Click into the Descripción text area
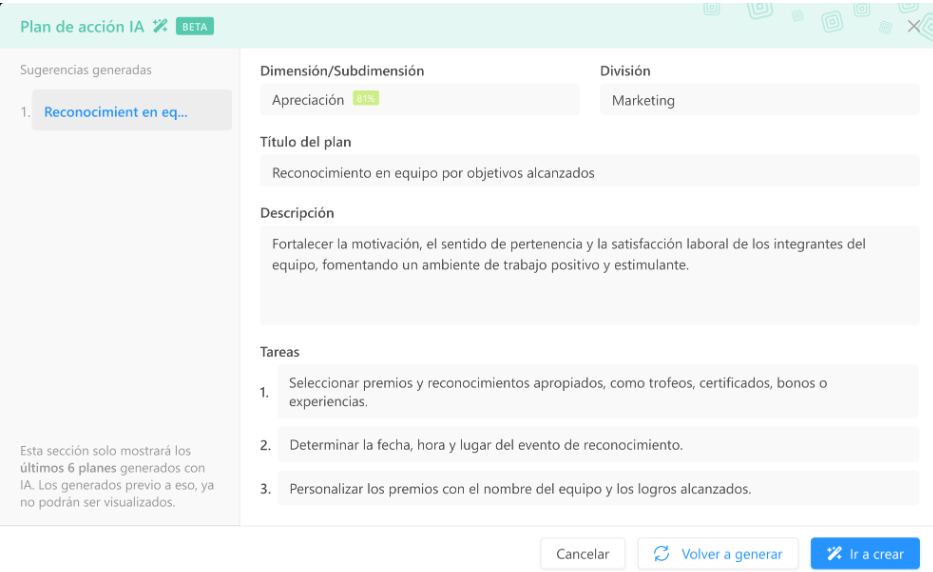Image resolution: width=933 pixels, height=572 pixels. click(x=590, y=275)
